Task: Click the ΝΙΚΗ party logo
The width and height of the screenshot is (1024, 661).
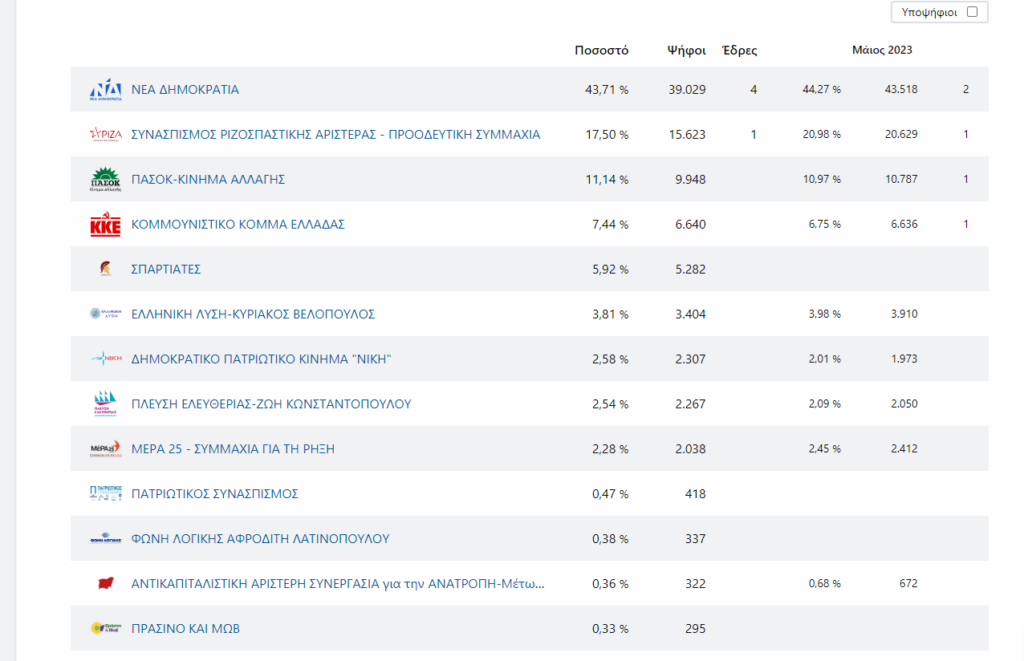Action: coord(105,359)
